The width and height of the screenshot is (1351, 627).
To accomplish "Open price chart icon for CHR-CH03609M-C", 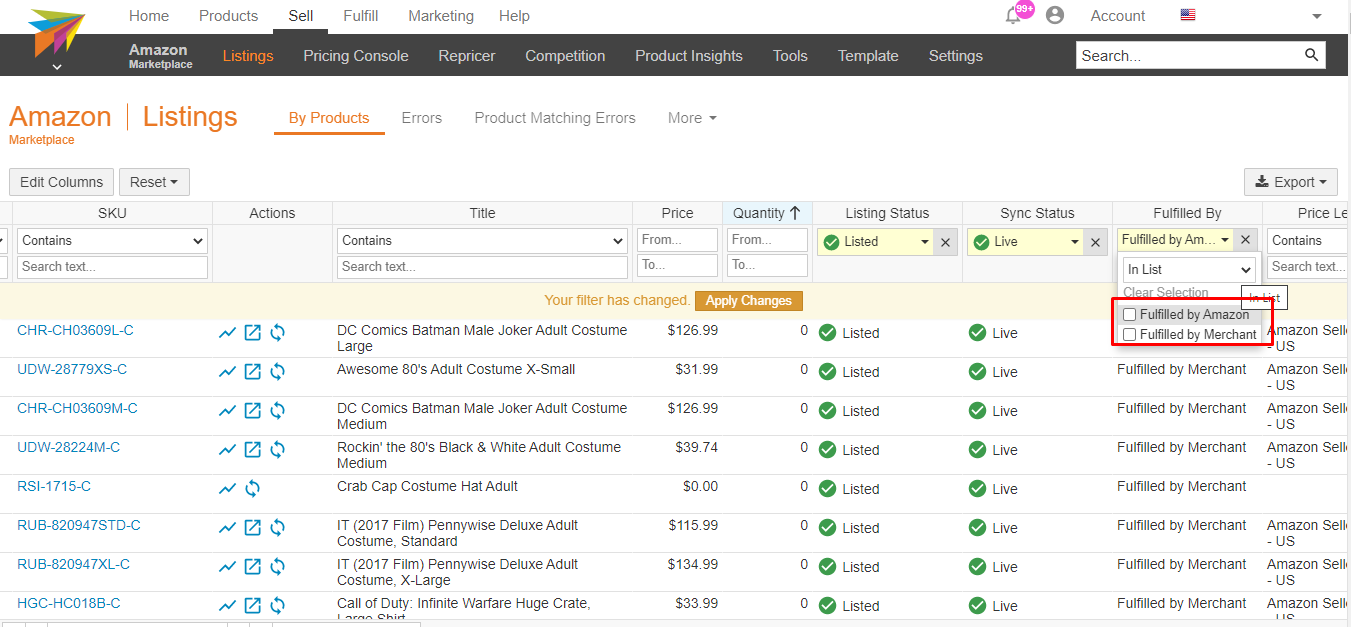I will (x=228, y=411).
